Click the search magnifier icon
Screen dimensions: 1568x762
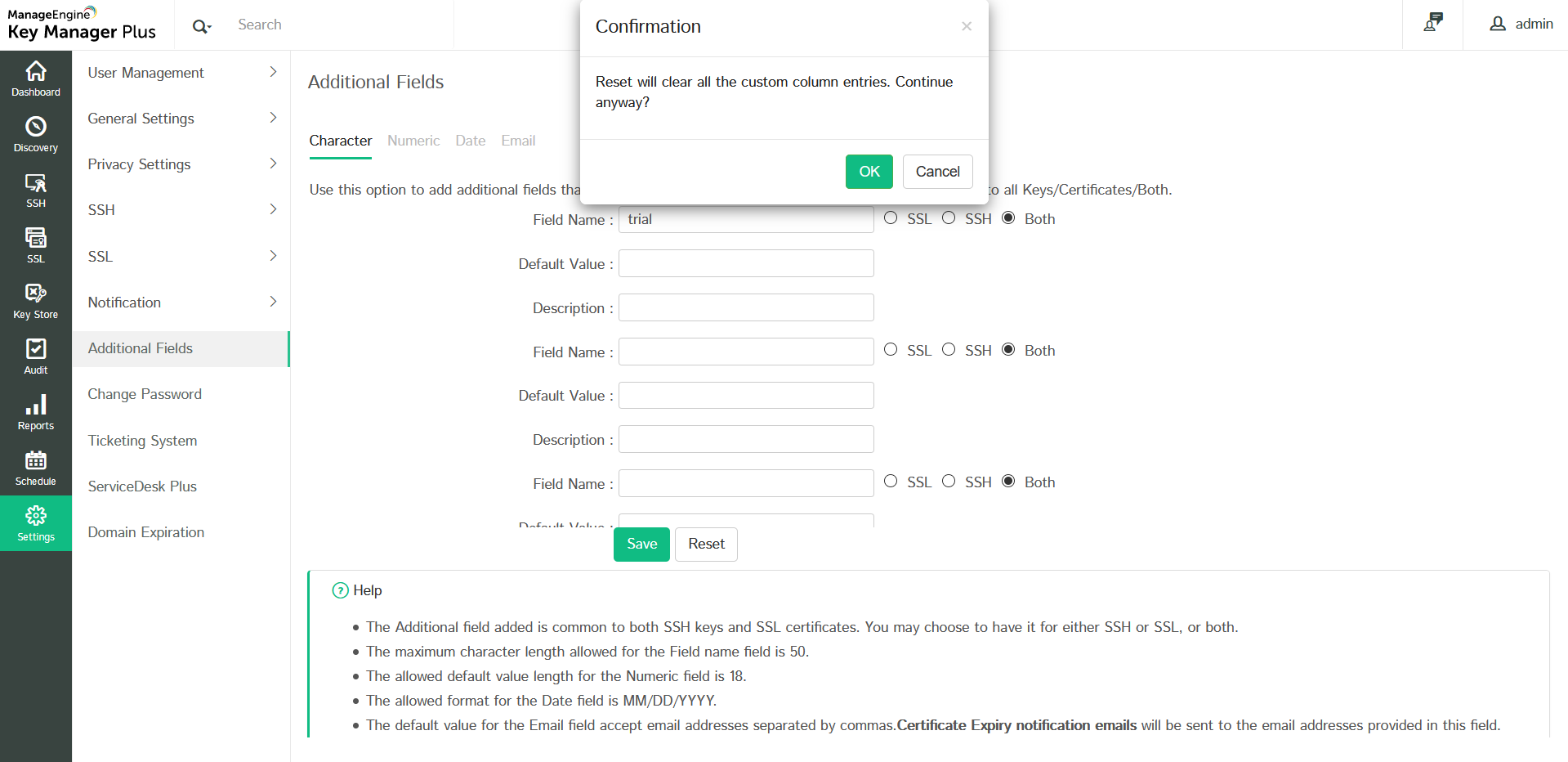point(200,26)
